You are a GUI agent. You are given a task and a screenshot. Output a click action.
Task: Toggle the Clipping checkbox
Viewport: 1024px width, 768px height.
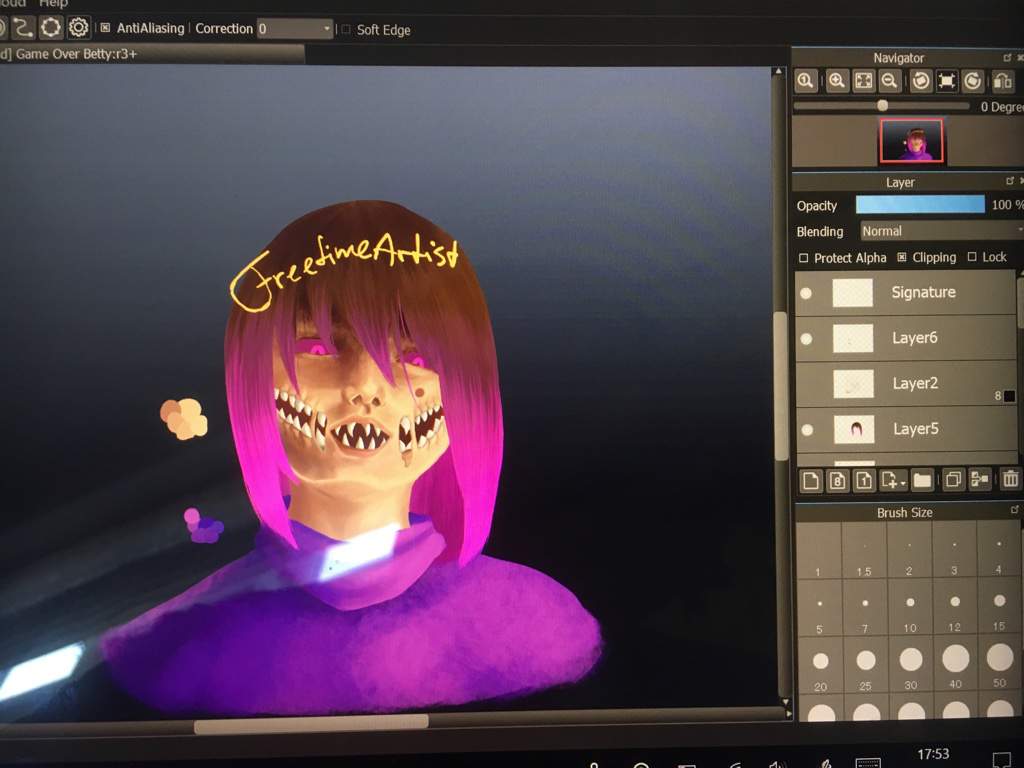point(902,257)
